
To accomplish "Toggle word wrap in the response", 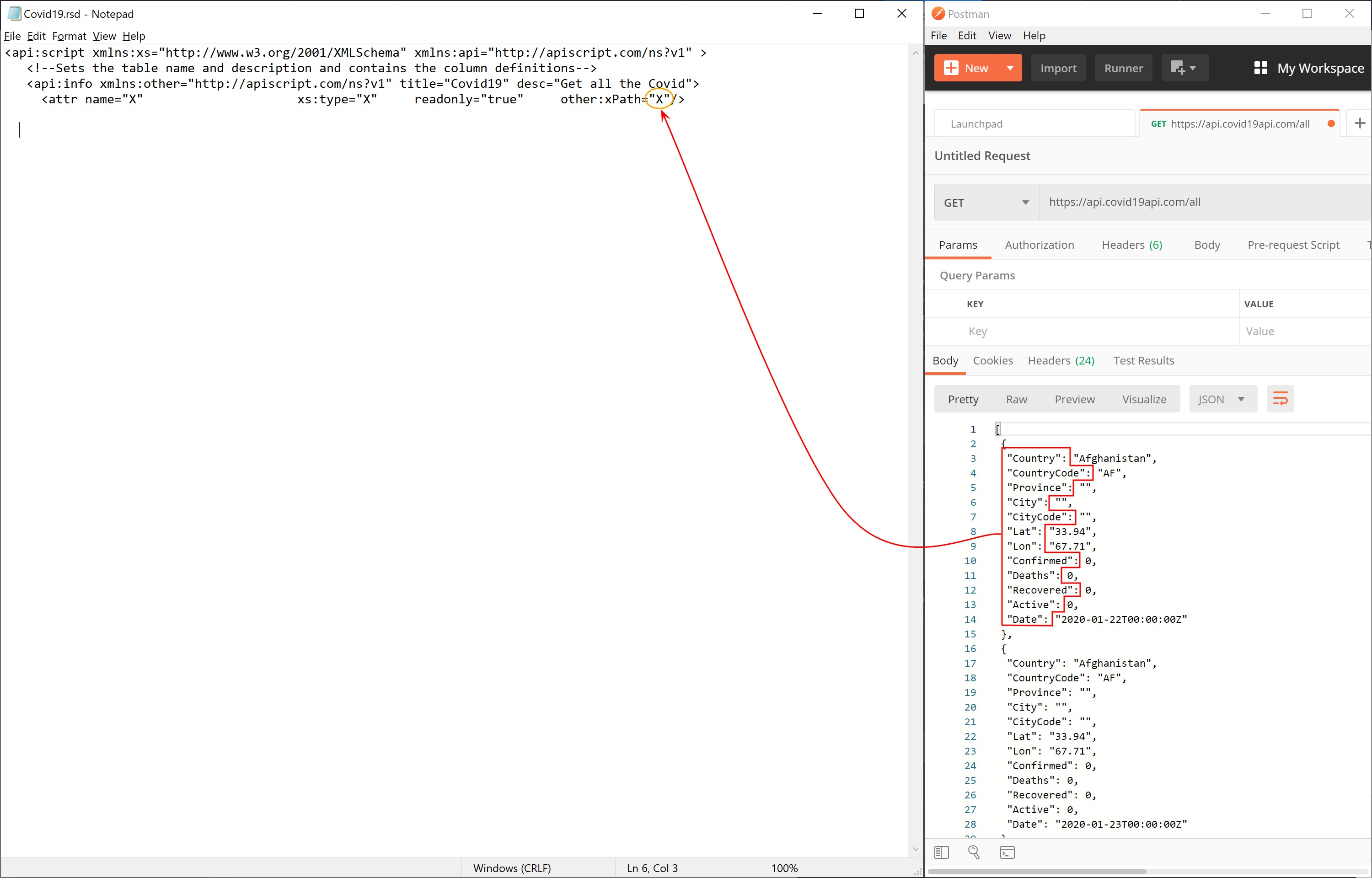I will point(1280,399).
